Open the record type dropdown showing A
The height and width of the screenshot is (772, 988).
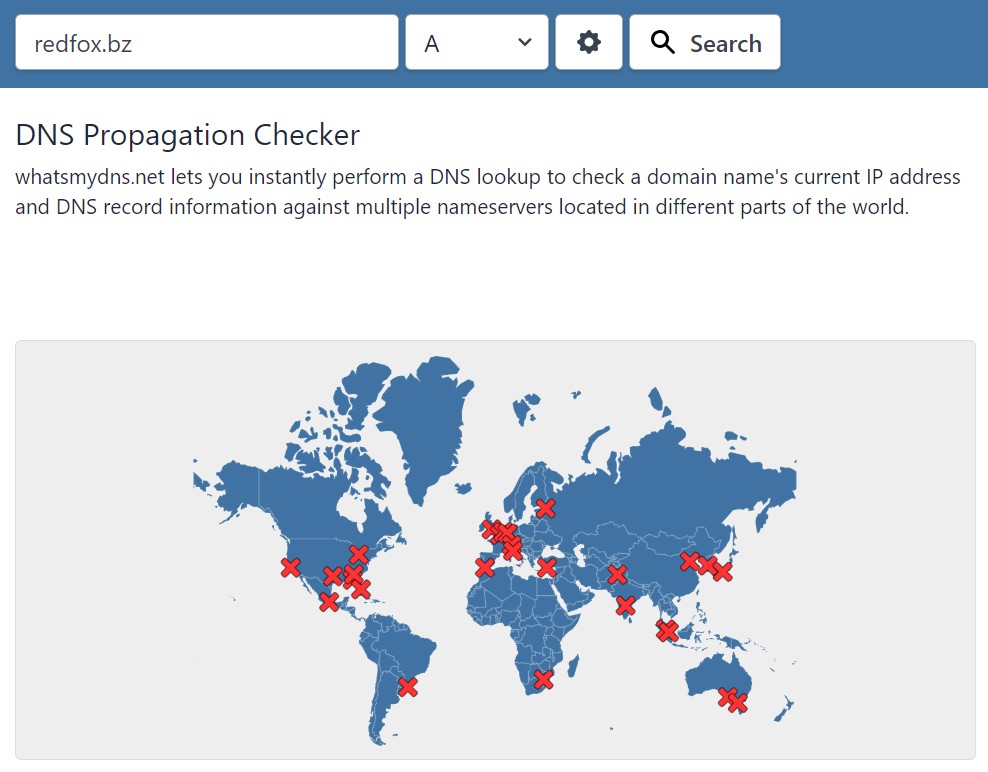[477, 42]
